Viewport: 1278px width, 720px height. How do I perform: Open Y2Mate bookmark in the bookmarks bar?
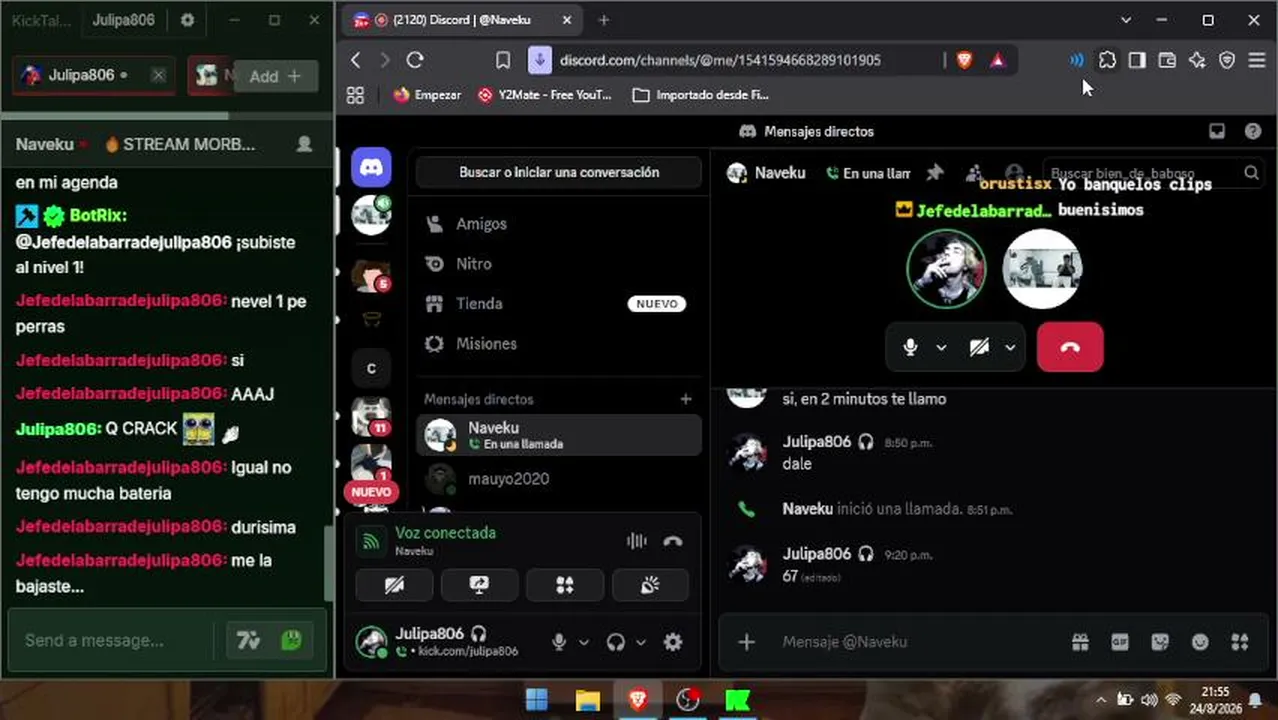tap(544, 95)
